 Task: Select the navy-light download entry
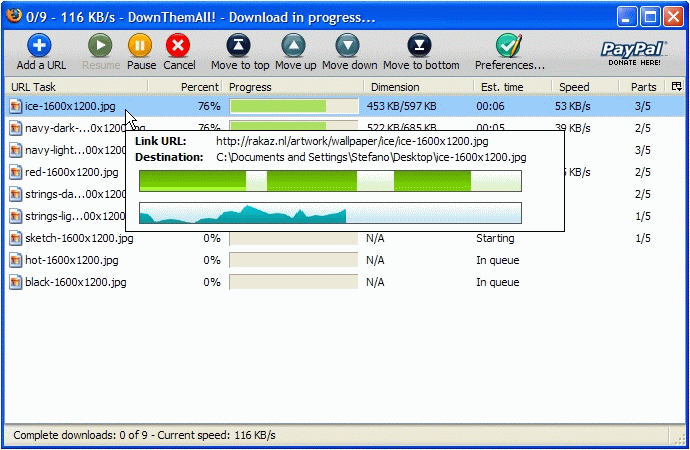pyautogui.click(x=76, y=150)
